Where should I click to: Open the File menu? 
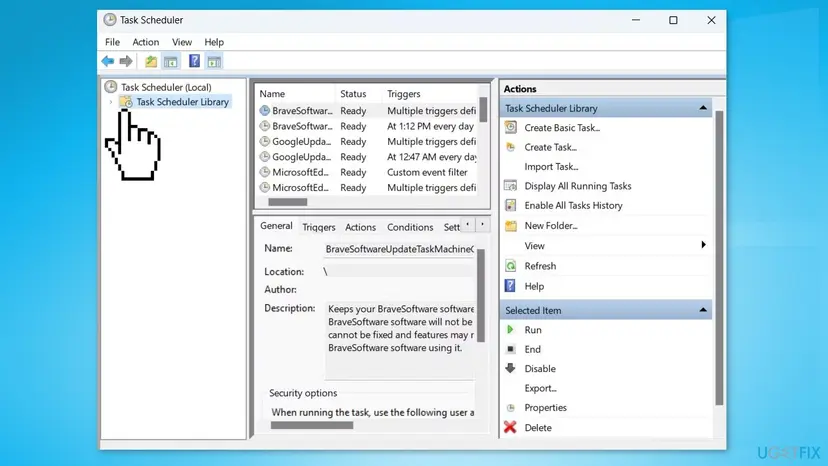112,42
